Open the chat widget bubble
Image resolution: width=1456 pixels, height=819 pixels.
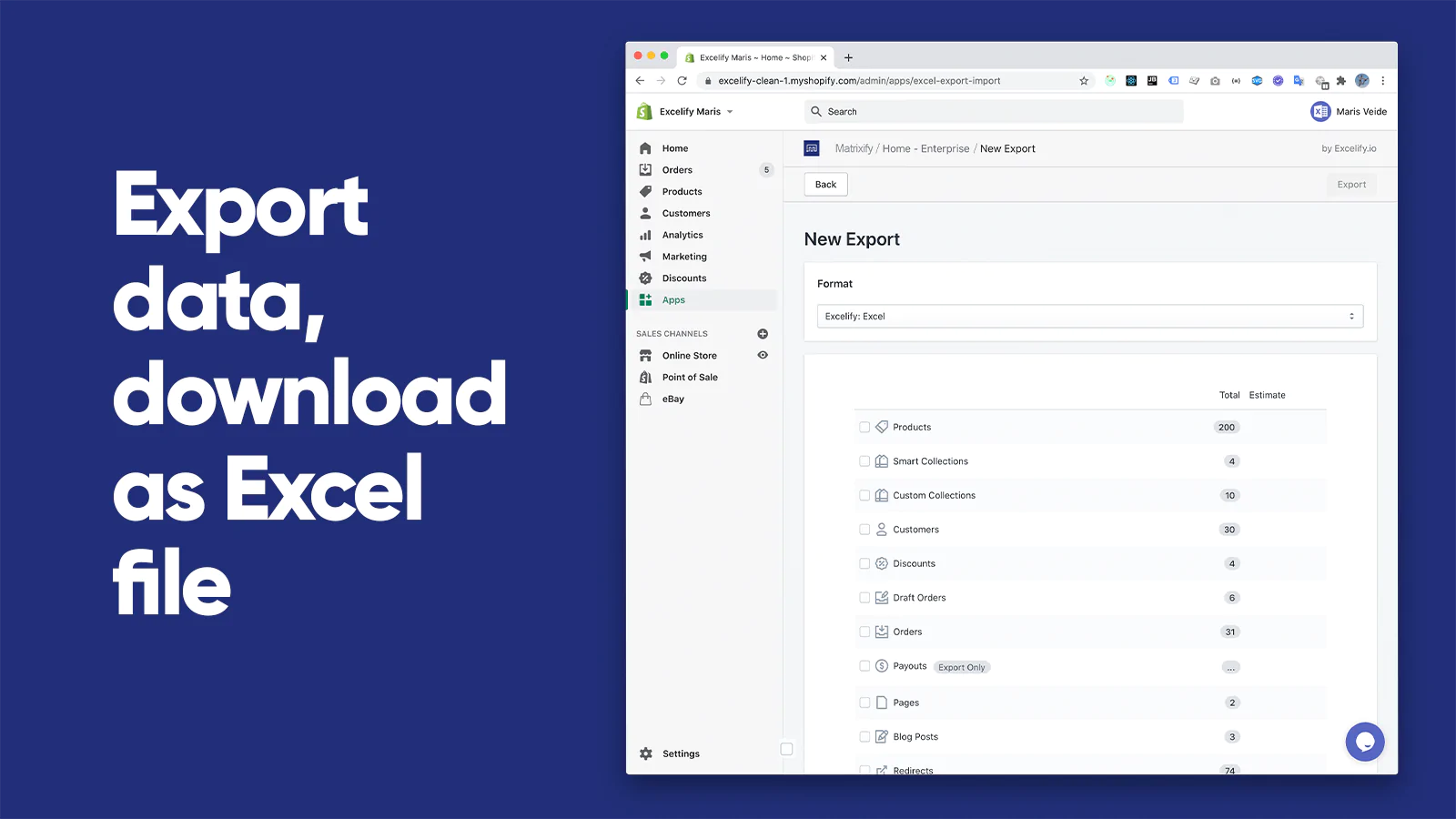click(1365, 742)
